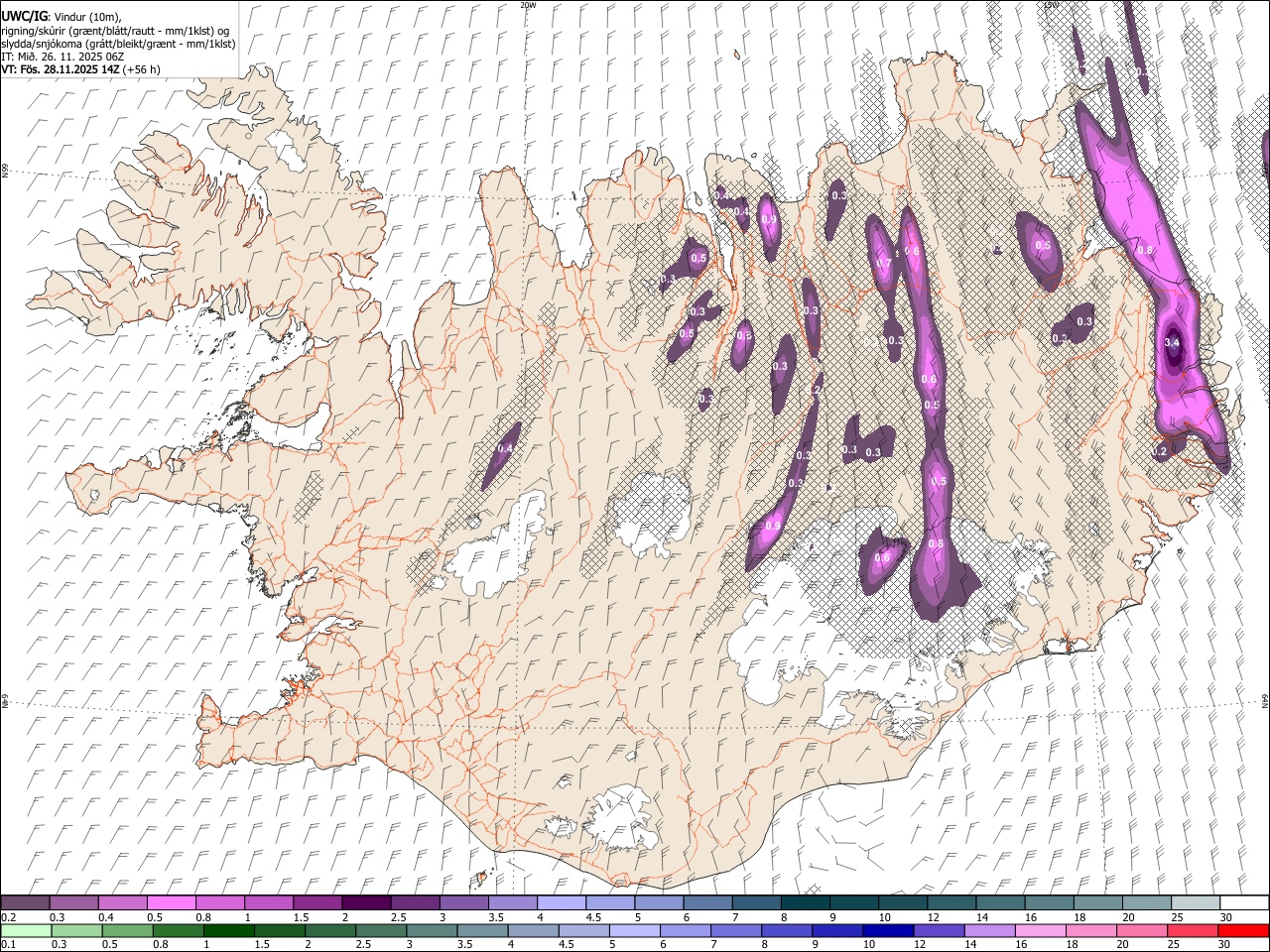Pick the bright pink 0.5–0.8 swatch, upper scale

(171, 902)
